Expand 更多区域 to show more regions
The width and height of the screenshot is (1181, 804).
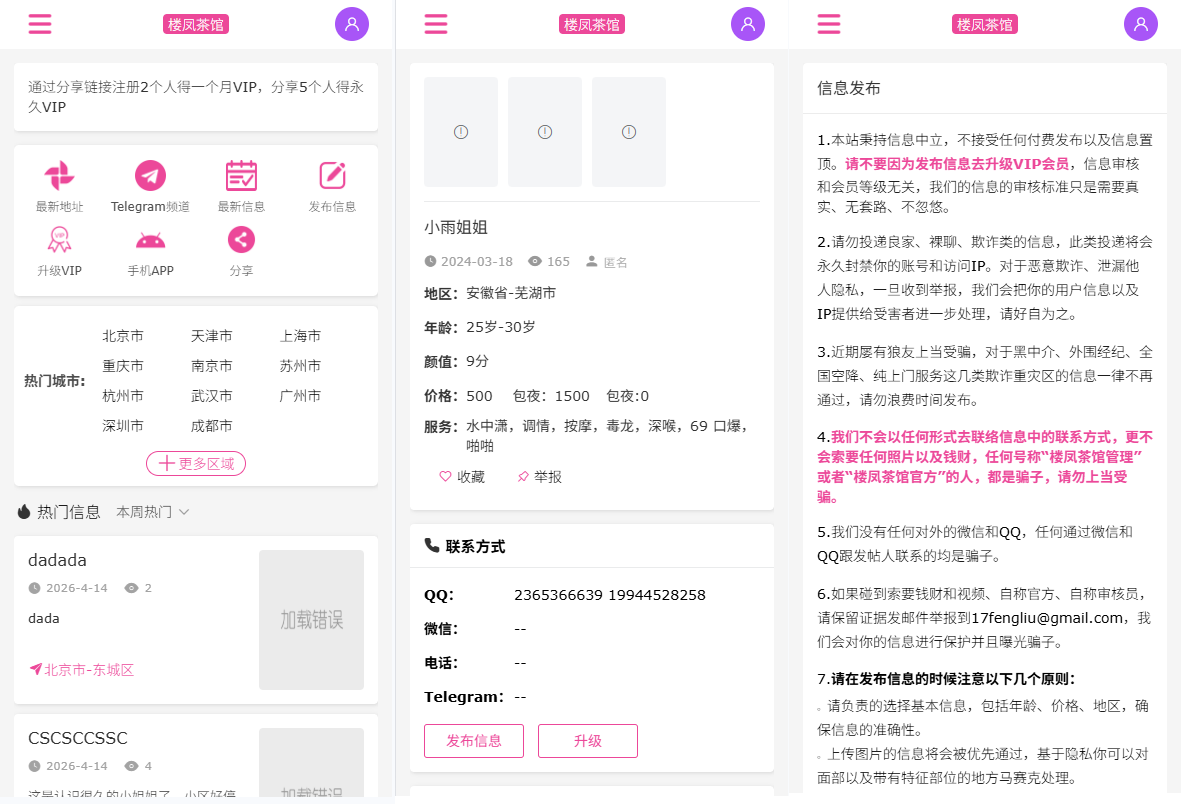pos(196,463)
